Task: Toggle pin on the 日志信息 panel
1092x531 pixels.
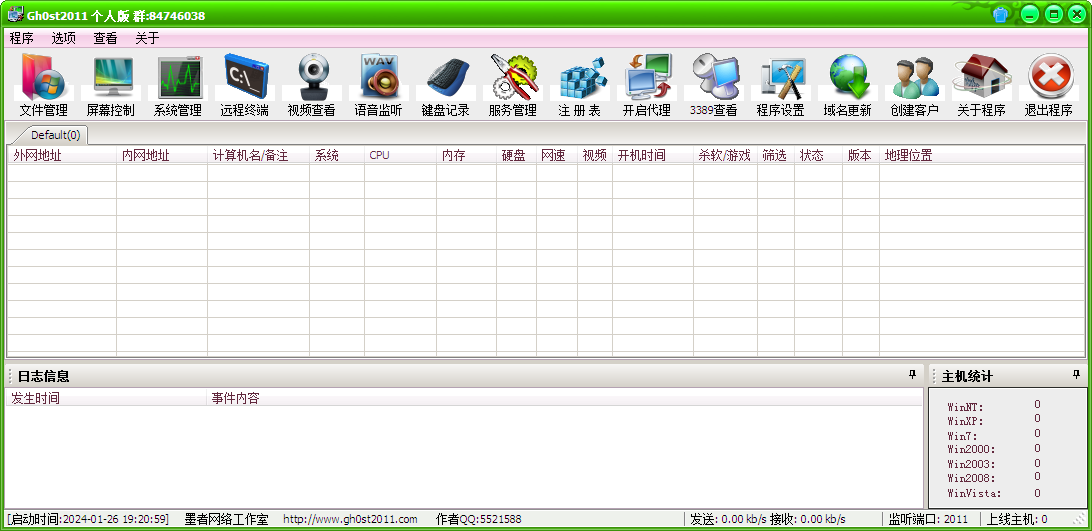Action: point(912,375)
